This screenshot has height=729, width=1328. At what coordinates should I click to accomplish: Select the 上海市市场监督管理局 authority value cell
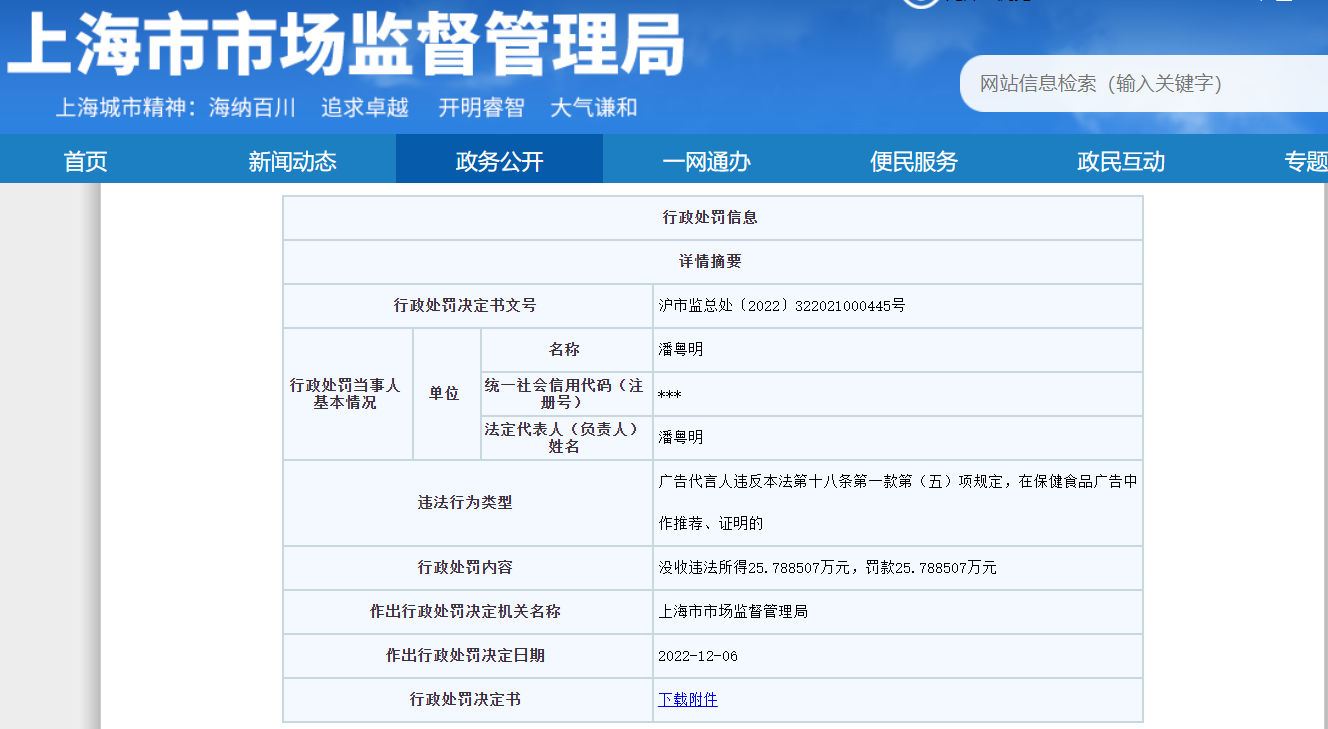click(898, 611)
